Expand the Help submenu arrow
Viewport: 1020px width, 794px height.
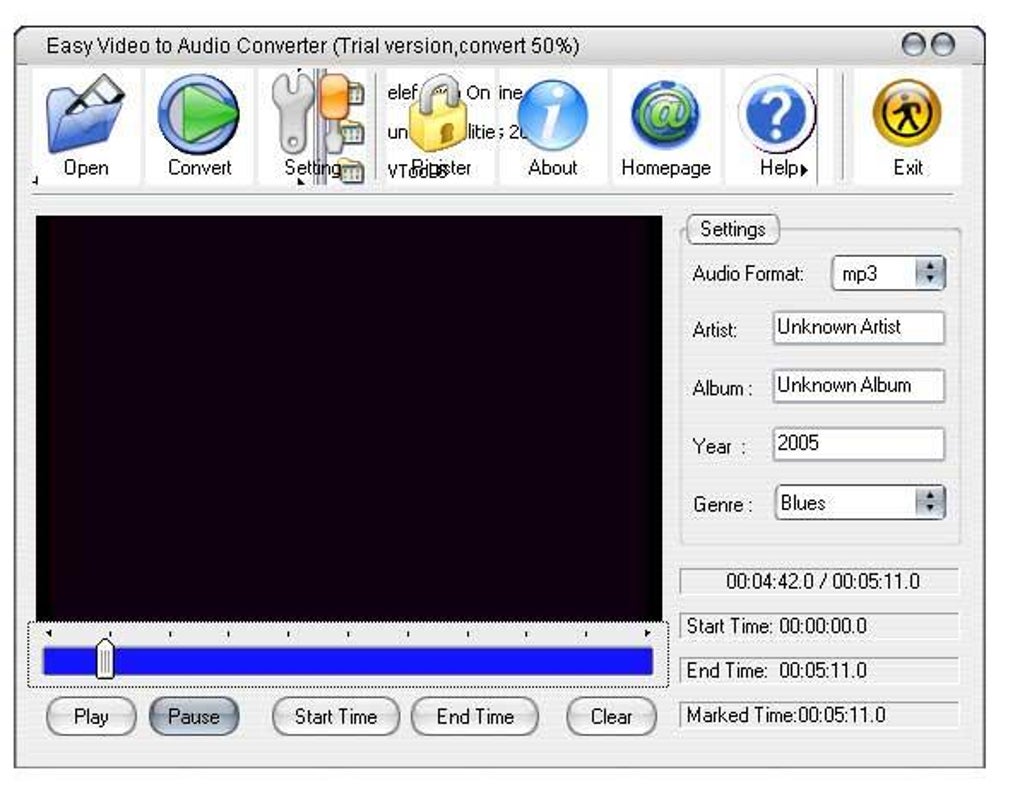pyautogui.click(x=805, y=170)
